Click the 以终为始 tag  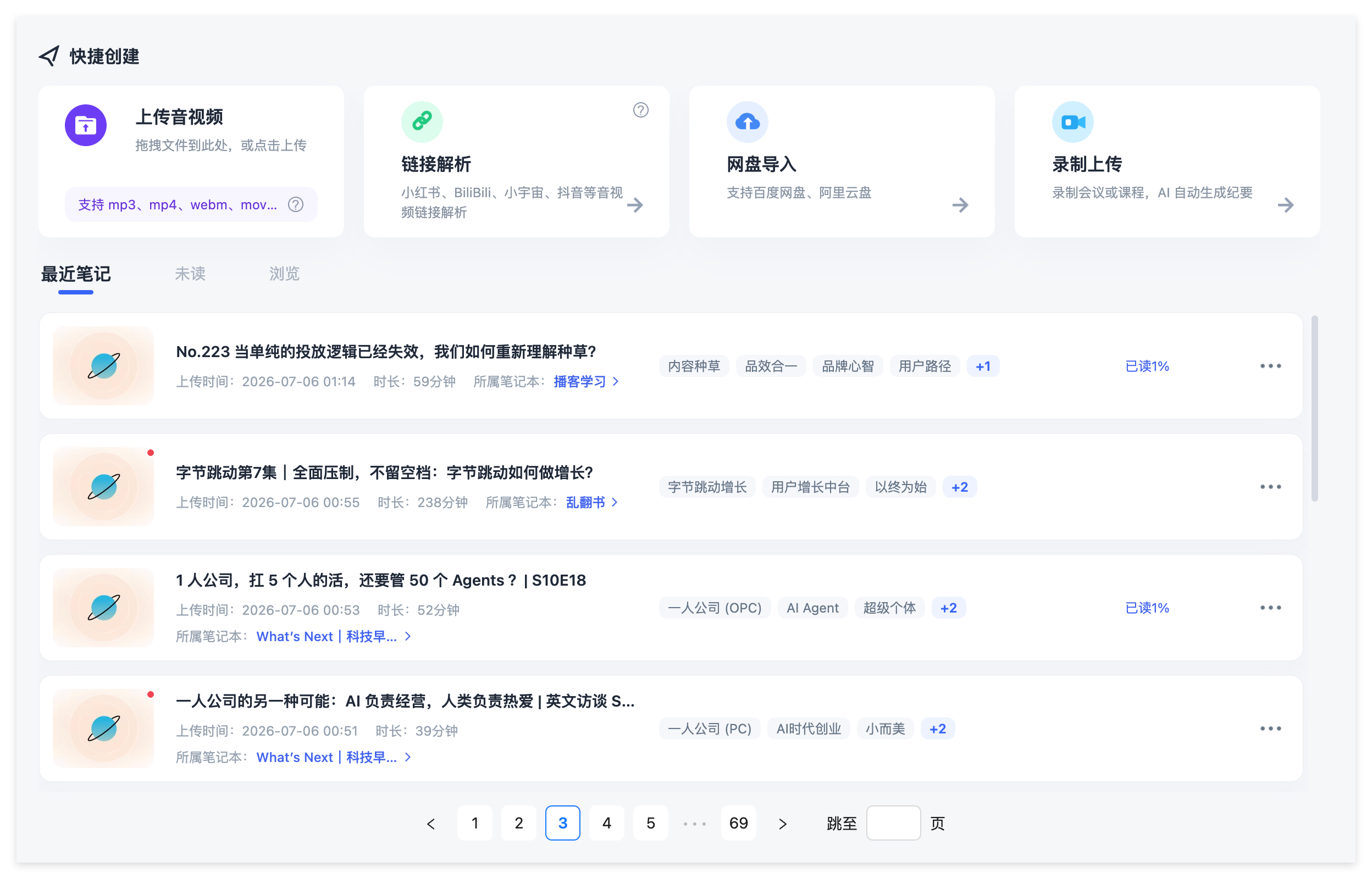[901, 487]
